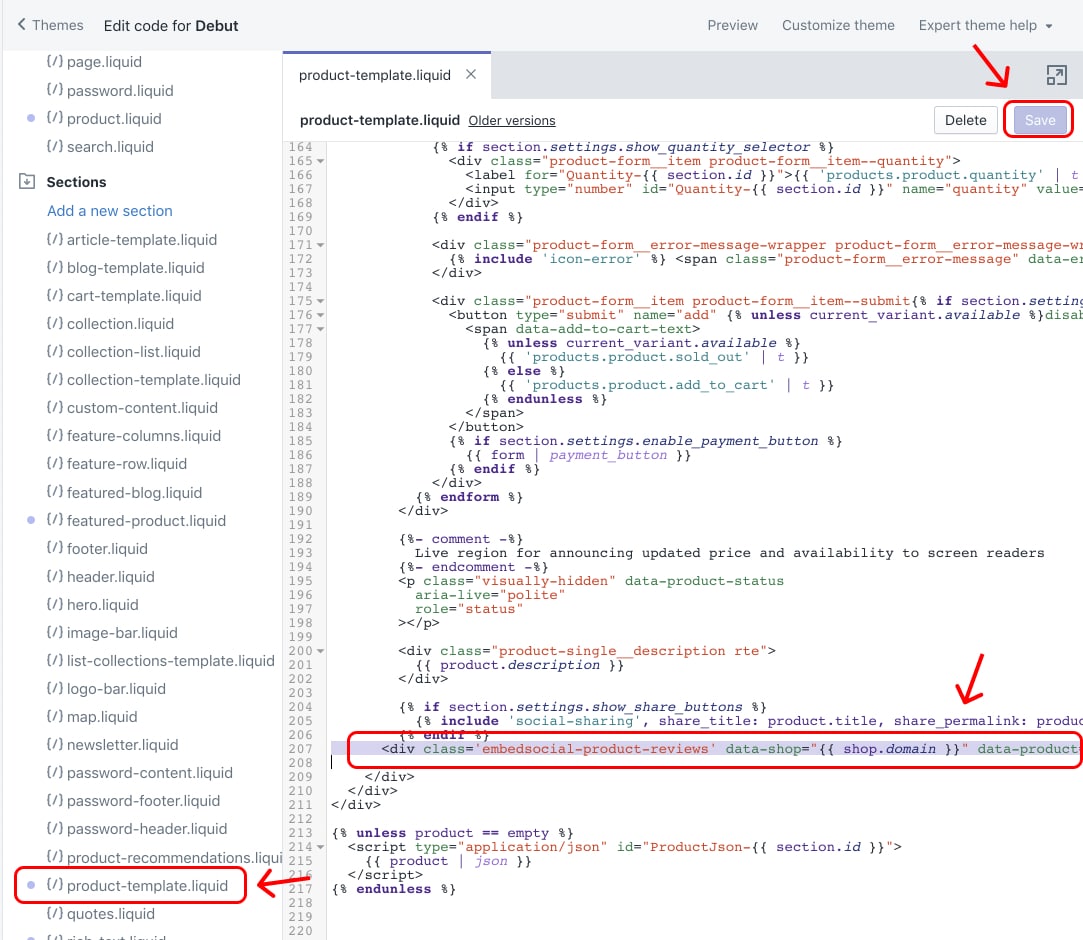Click the code icon beside map.liquid

(55, 717)
